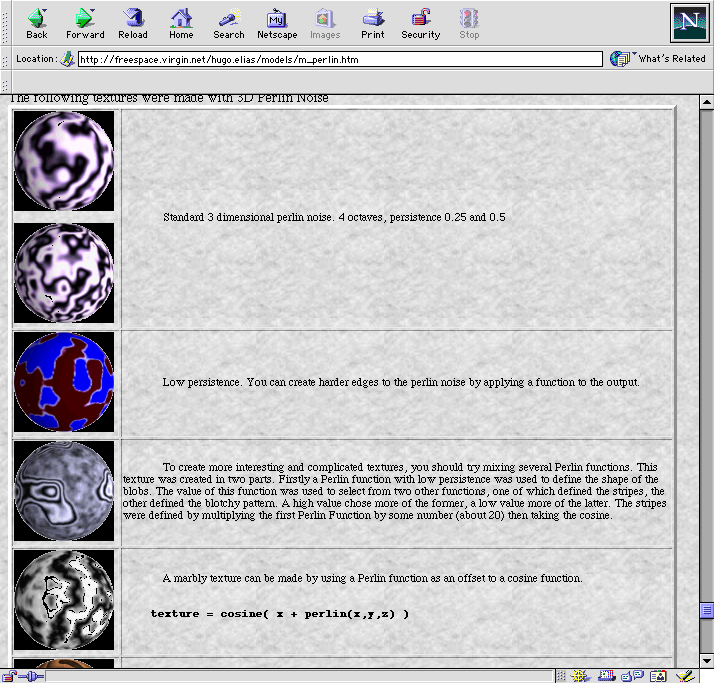Go to the Home page

tap(181, 23)
